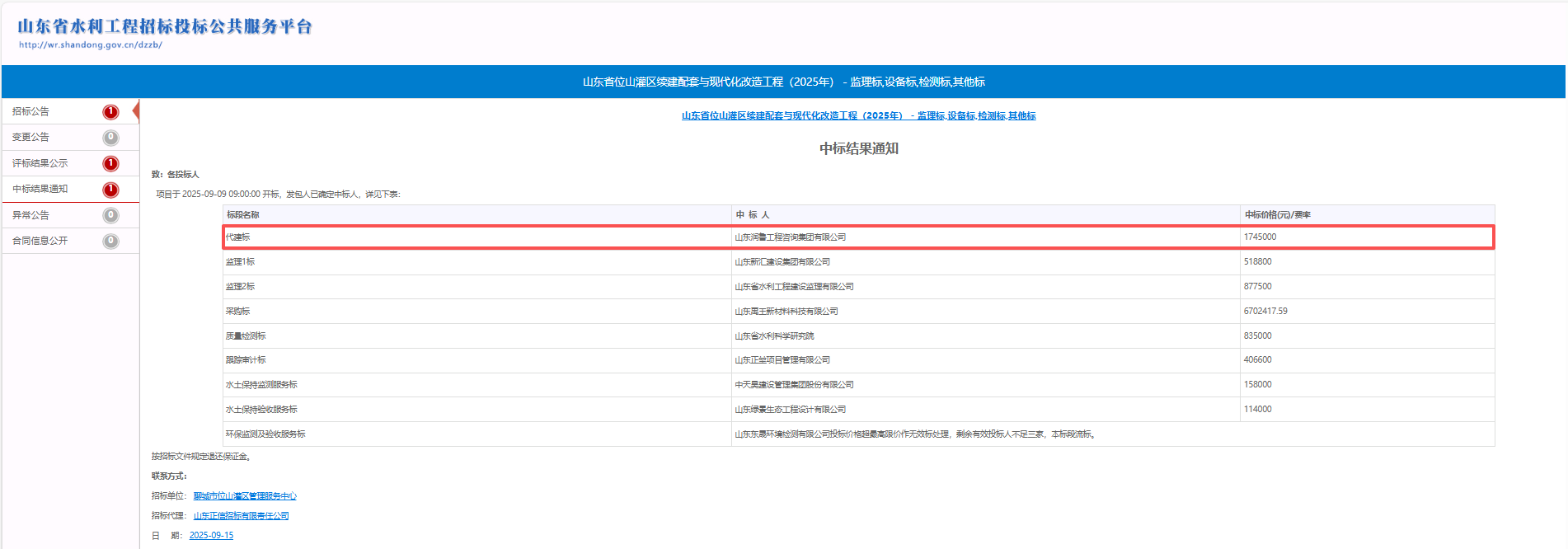Click the grey 0 badge beside 合同信息公开

click(110, 242)
